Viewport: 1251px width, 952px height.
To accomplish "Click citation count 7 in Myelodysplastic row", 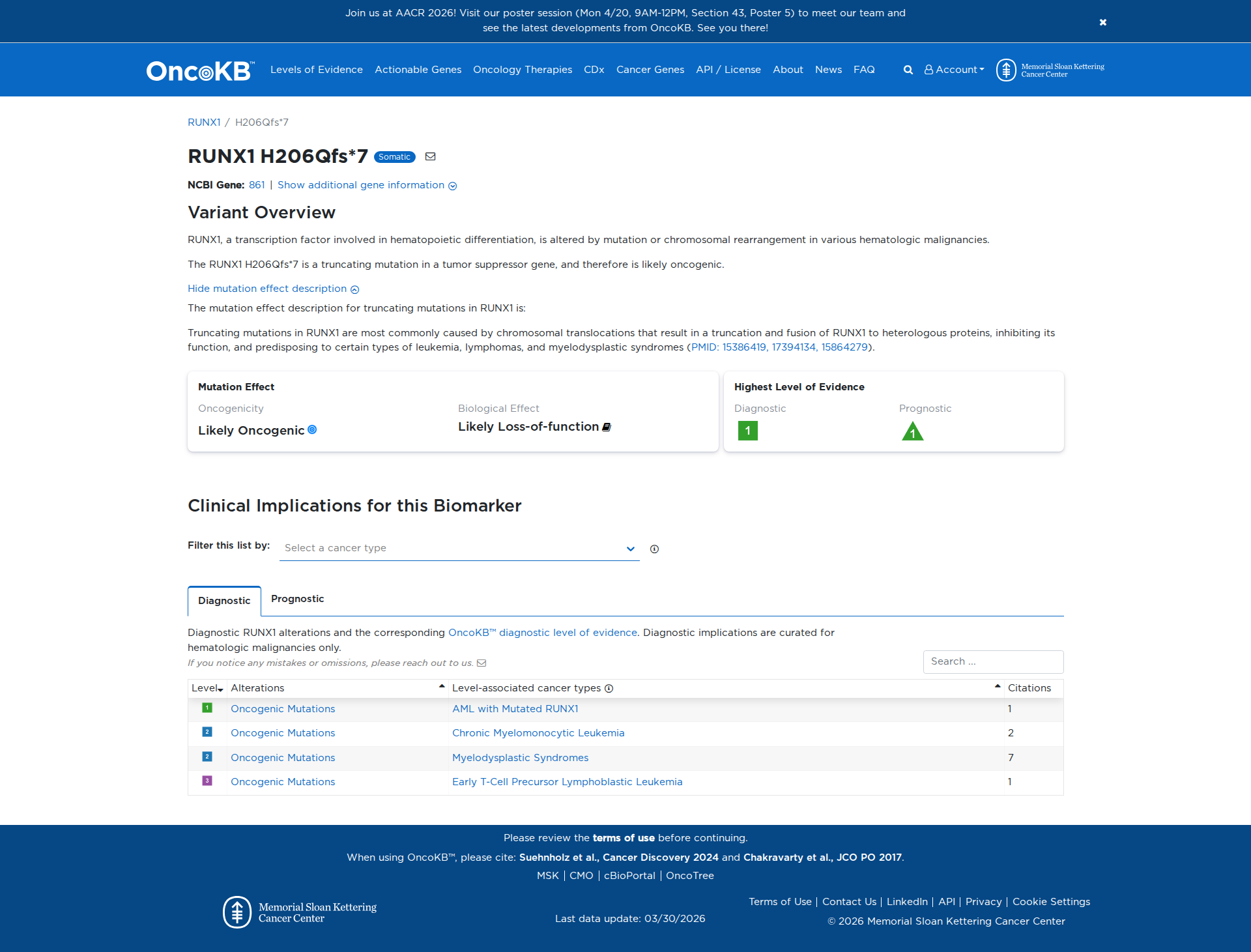I will tap(1011, 758).
